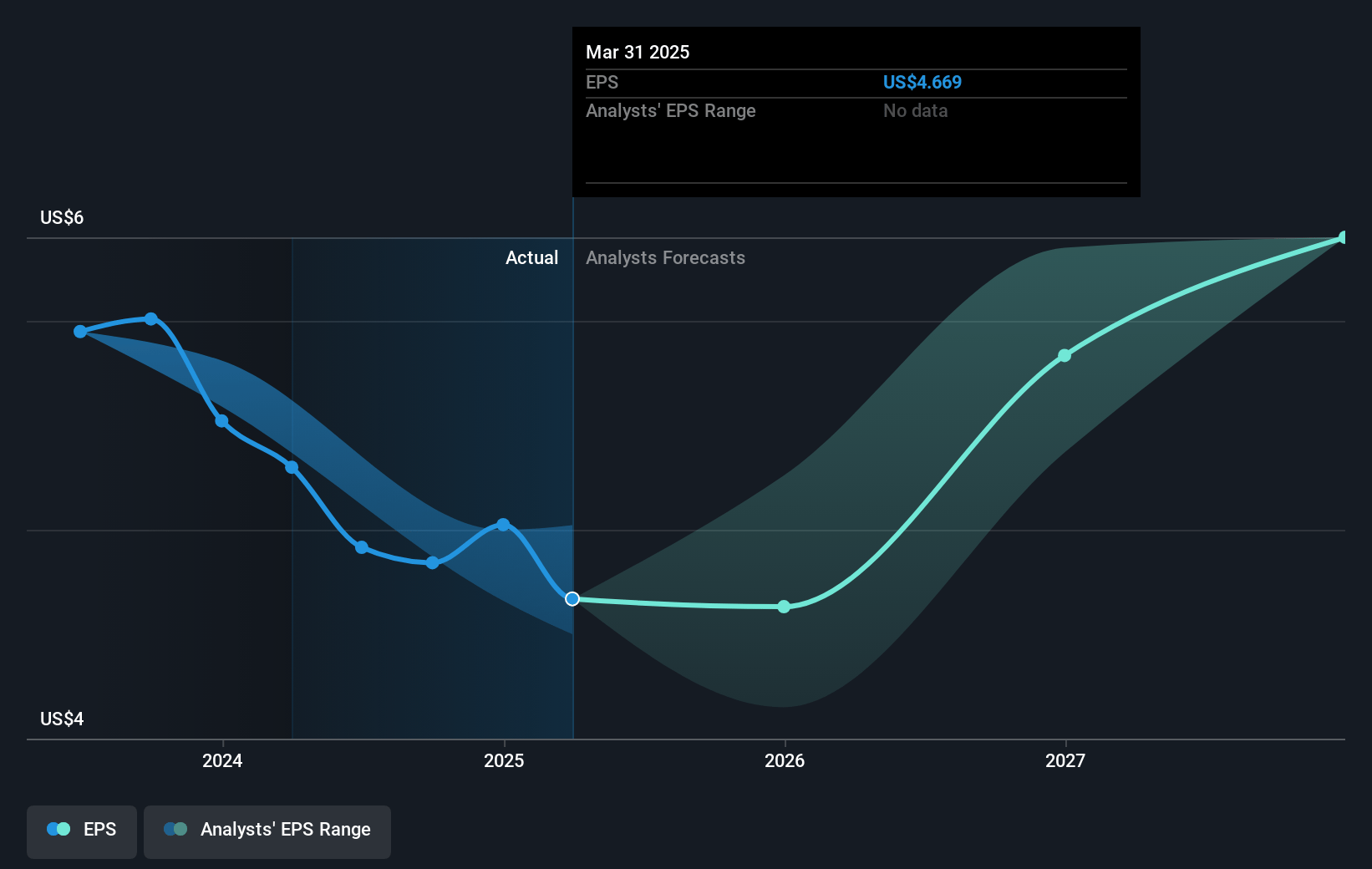Click the 2027 forecast EPS data point

click(x=1065, y=356)
